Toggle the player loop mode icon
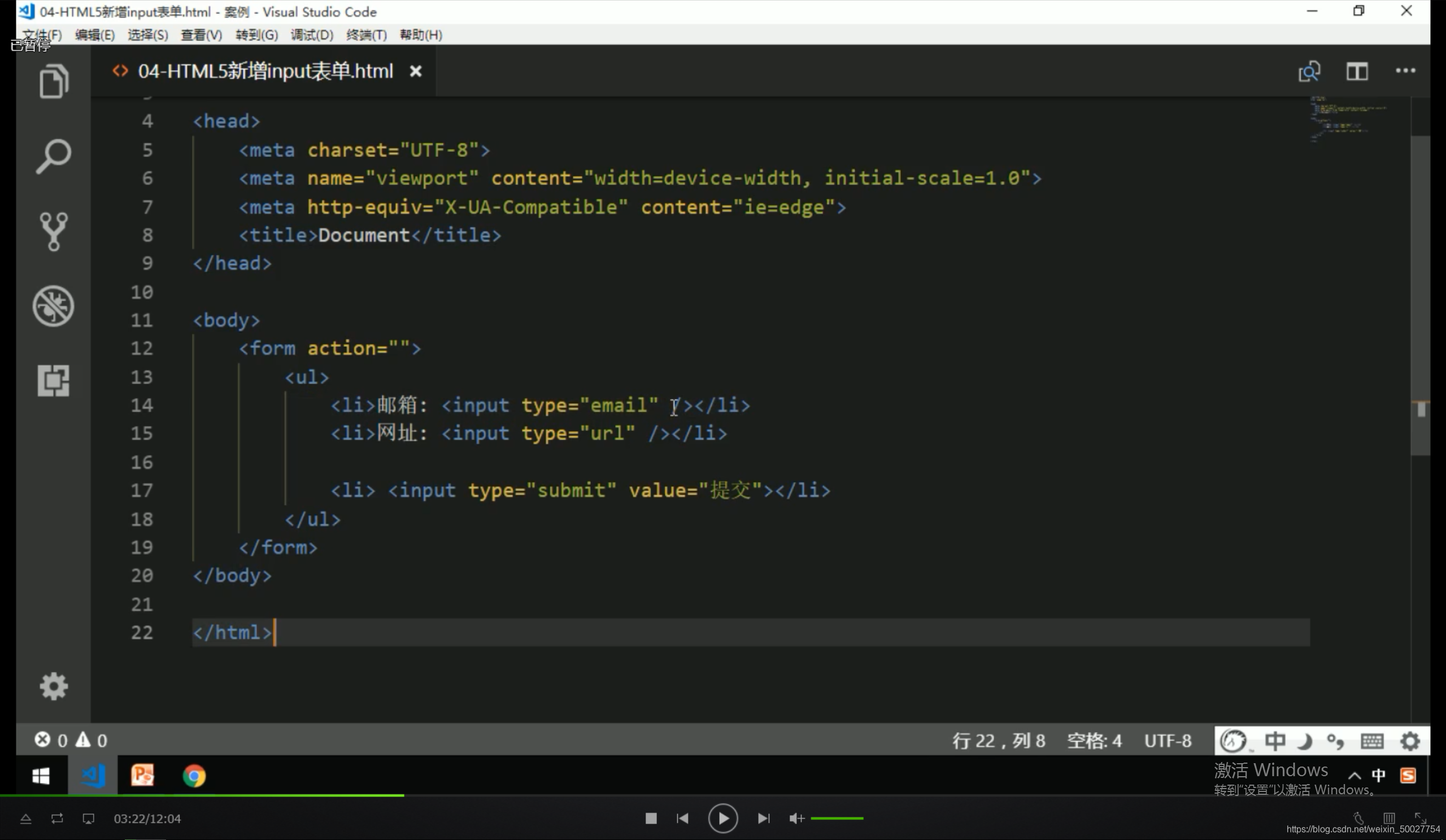 [x=57, y=819]
